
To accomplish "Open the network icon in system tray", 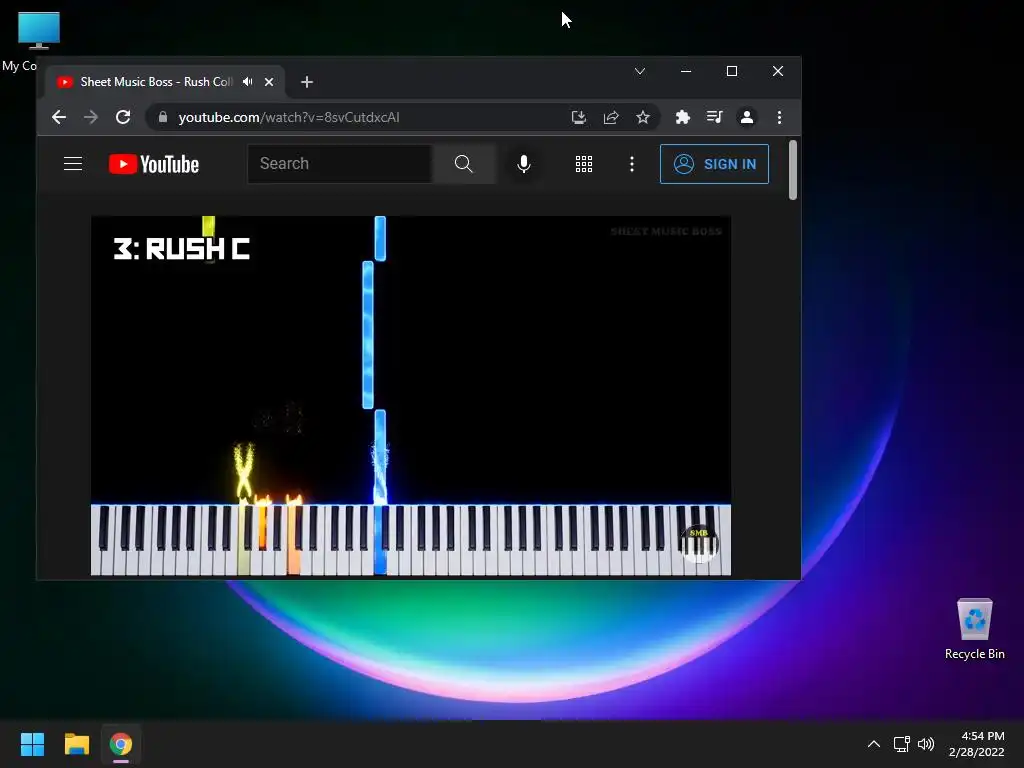I will (902, 744).
